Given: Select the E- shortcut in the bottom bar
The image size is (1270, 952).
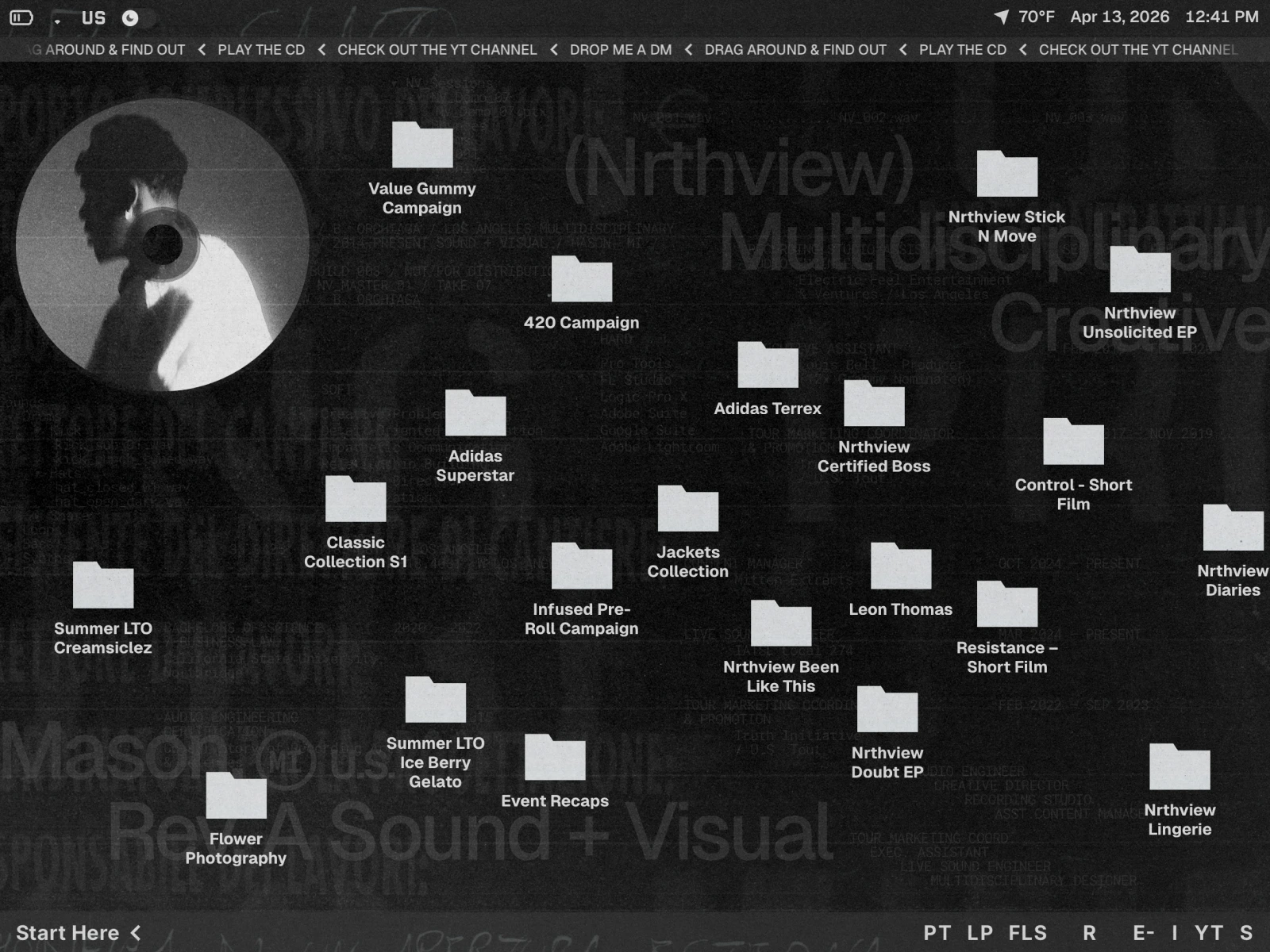Looking at the screenshot, I should [x=1144, y=933].
